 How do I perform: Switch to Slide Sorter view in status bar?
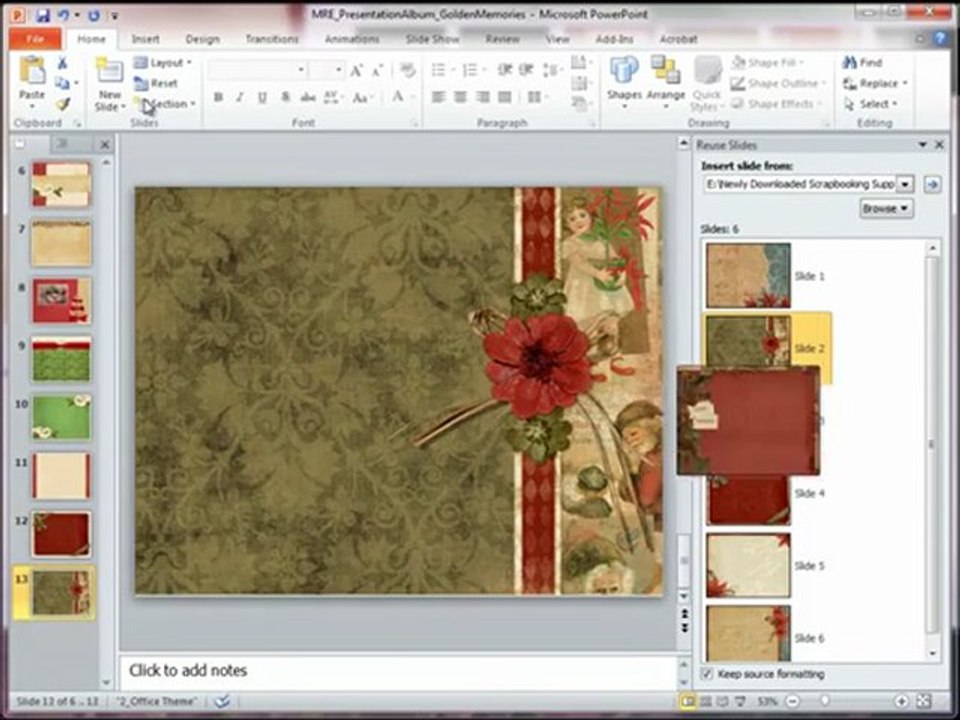pyautogui.click(x=707, y=702)
